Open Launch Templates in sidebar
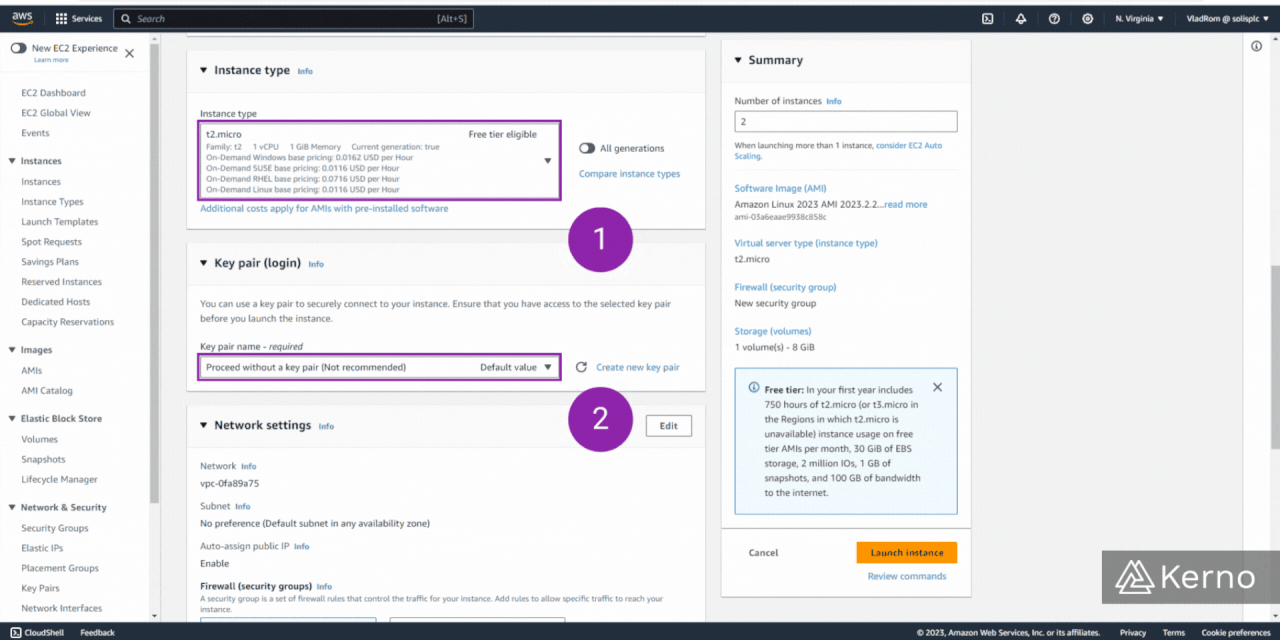 60,222
